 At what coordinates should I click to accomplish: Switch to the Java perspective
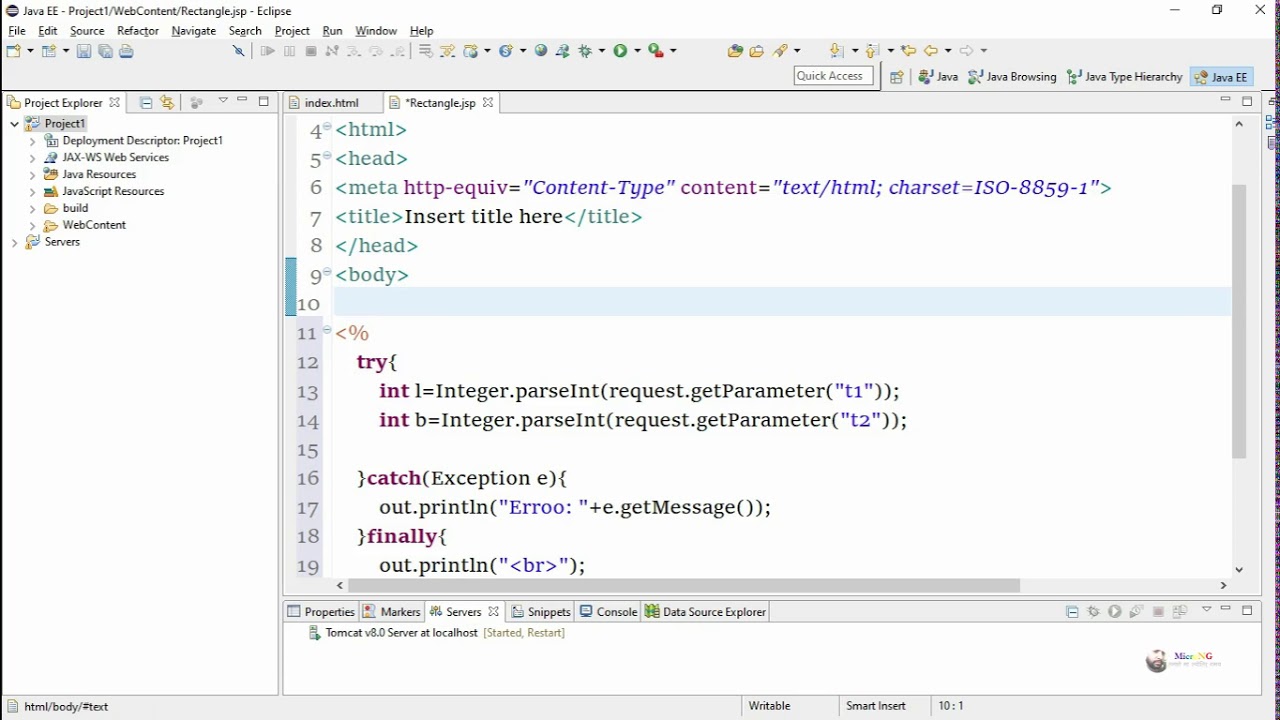pyautogui.click(x=938, y=76)
